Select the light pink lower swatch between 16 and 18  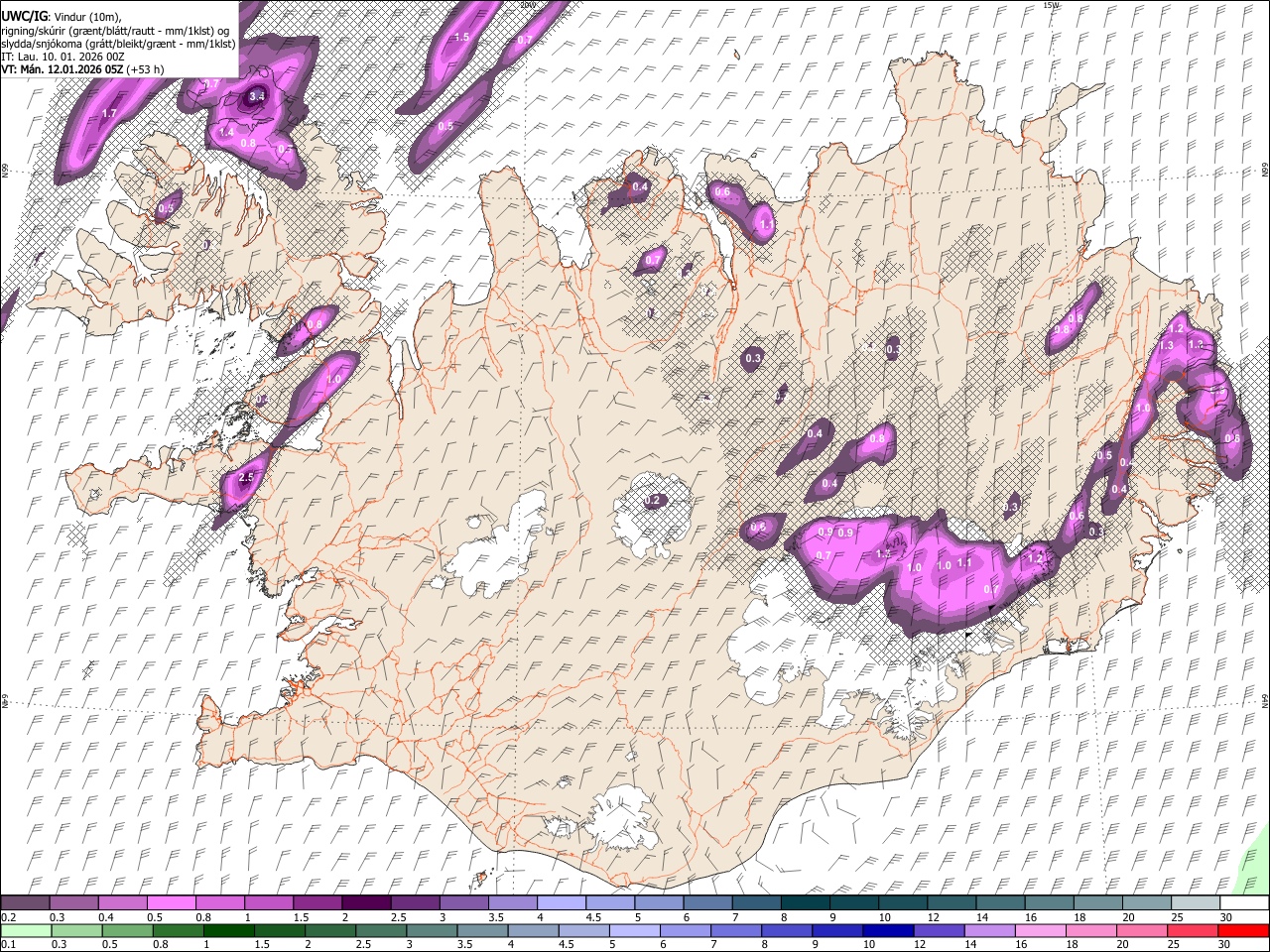click(1040, 930)
